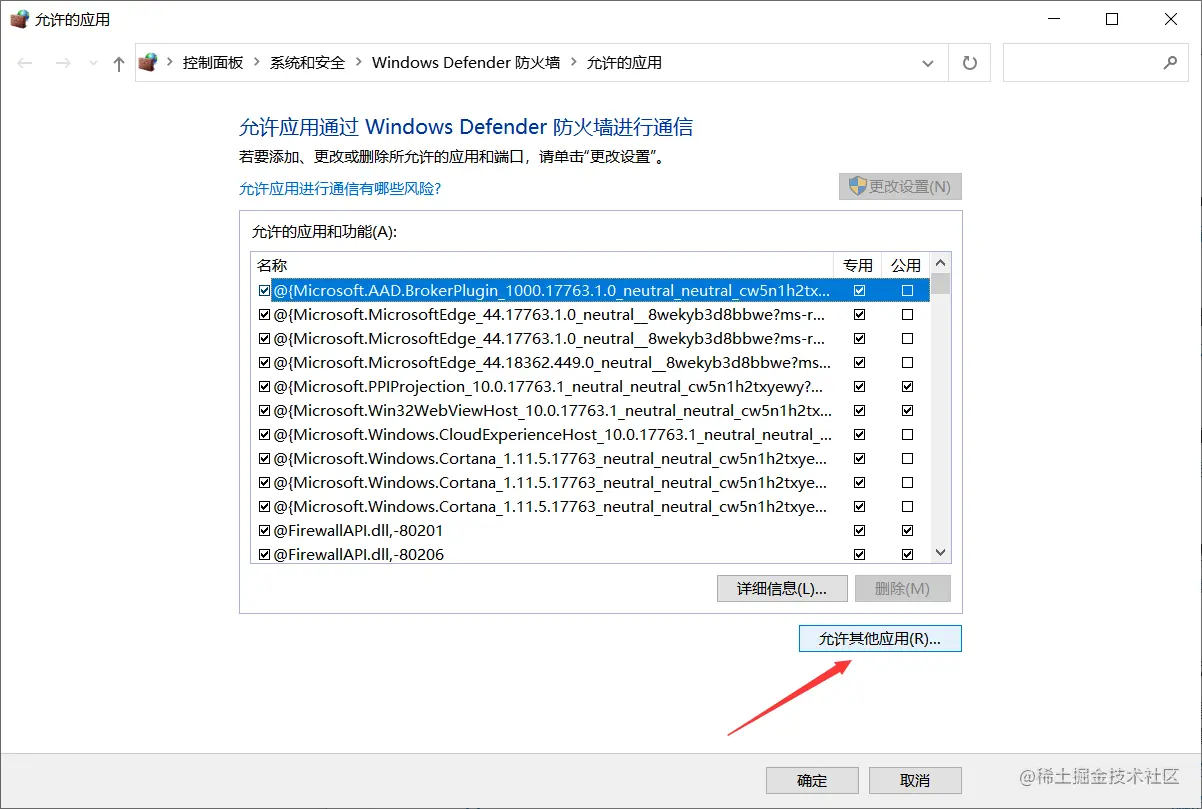Viewport: 1202px width, 809px height.
Task: Expand chevron after 控制面板 breadcrumb
Action: tap(256, 63)
